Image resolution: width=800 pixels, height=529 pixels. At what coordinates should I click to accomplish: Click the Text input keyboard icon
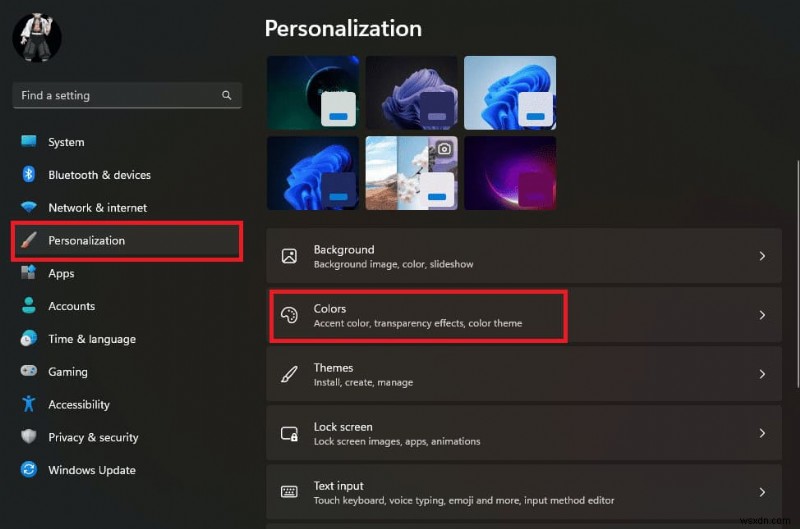(x=289, y=492)
